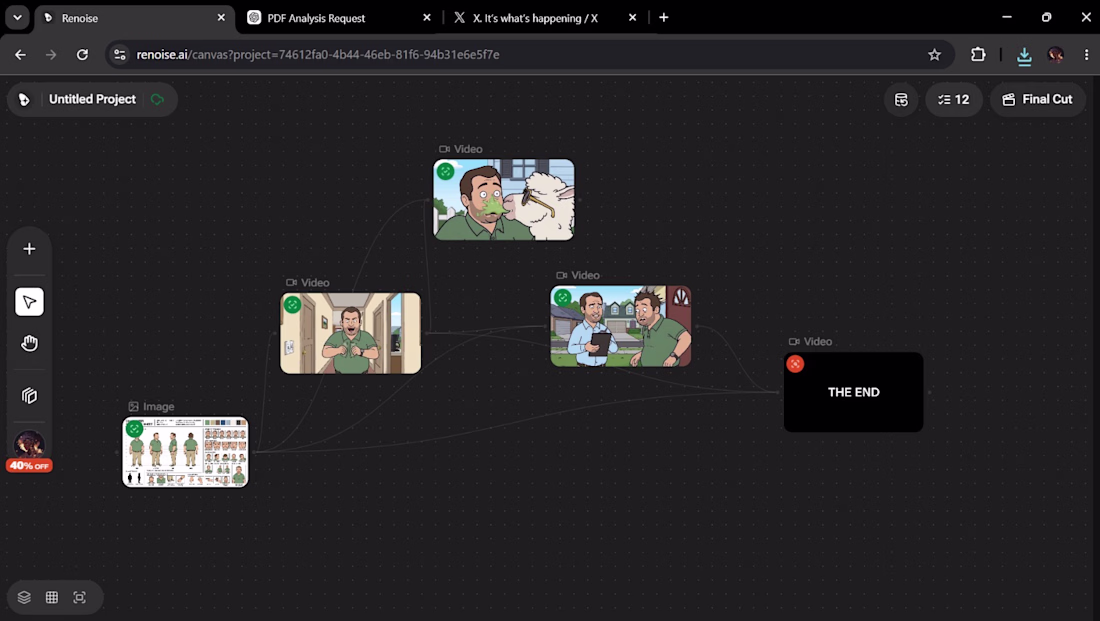Select the video thumbnail of man in hallway
Image resolution: width=1100 pixels, height=621 pixels.
point(351,333)
